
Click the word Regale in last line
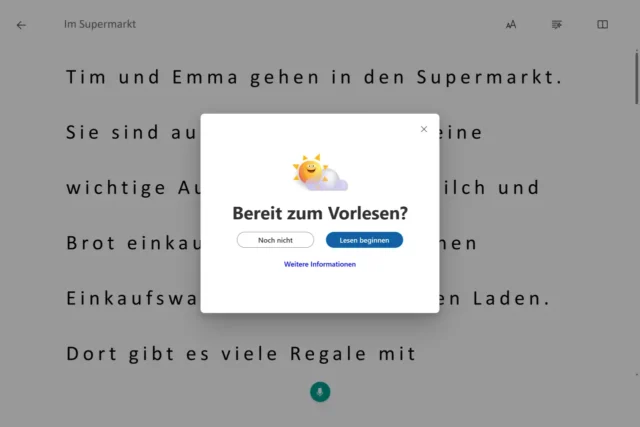coord(328,354)
